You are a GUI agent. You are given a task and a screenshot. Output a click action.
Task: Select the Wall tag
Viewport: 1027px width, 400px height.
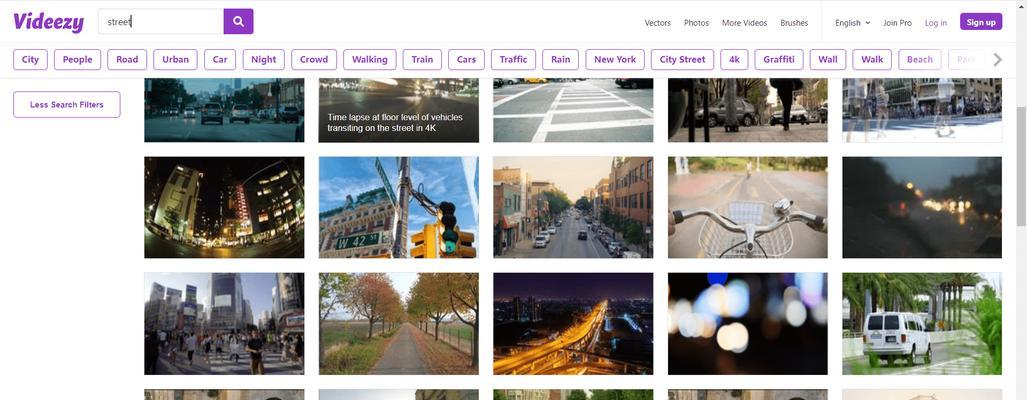click(x=828, y=60)
